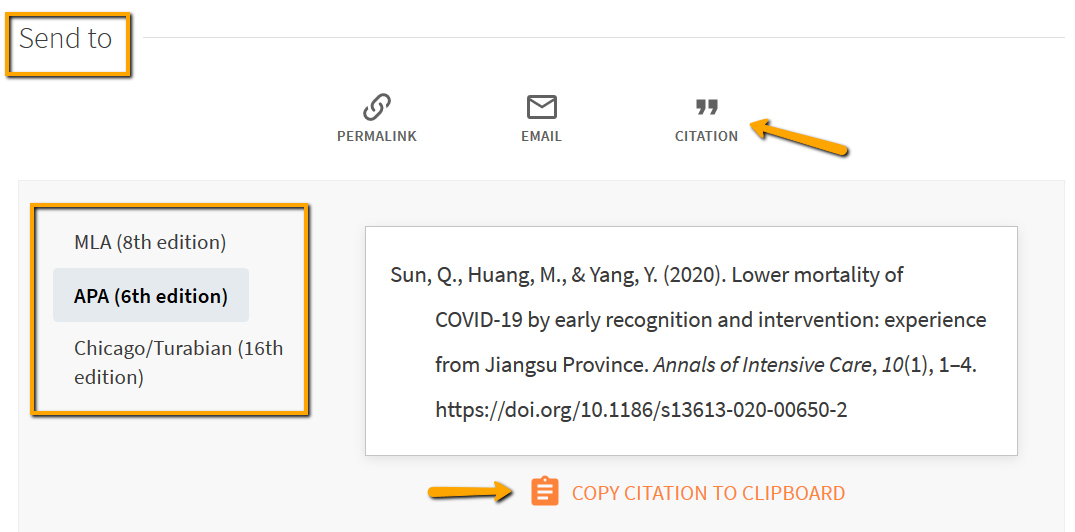Select the PERMALINK text label
Viewport: 1075px width, 532px height.
(376, 136)
